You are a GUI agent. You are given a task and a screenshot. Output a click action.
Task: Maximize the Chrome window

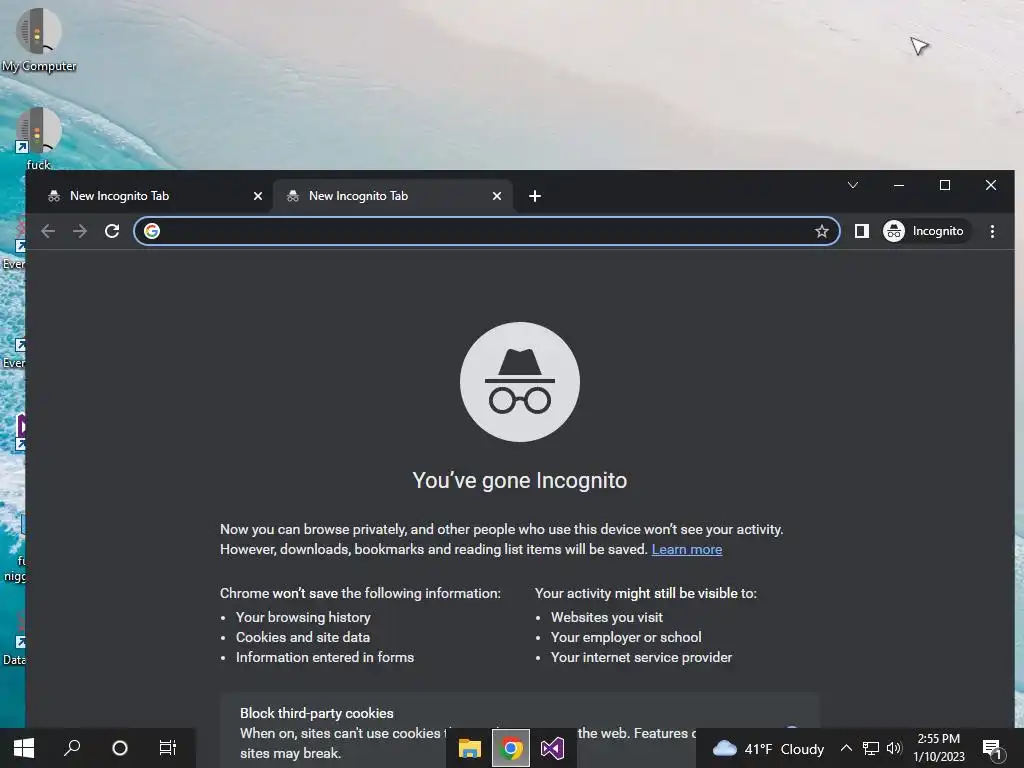click(x=944, y=185)
